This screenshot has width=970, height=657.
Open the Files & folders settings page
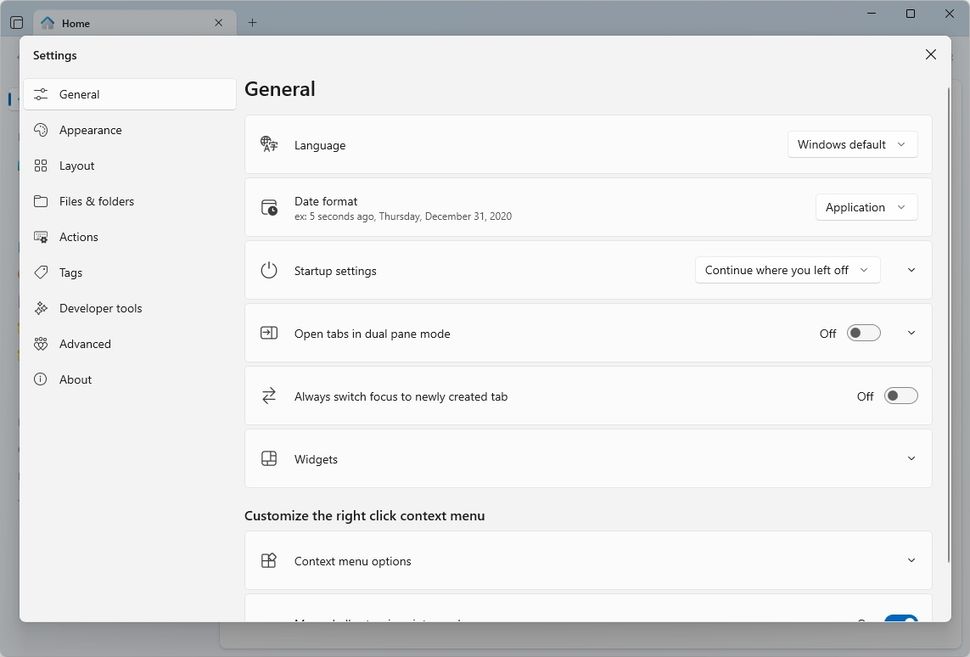(x=96, y=201)
